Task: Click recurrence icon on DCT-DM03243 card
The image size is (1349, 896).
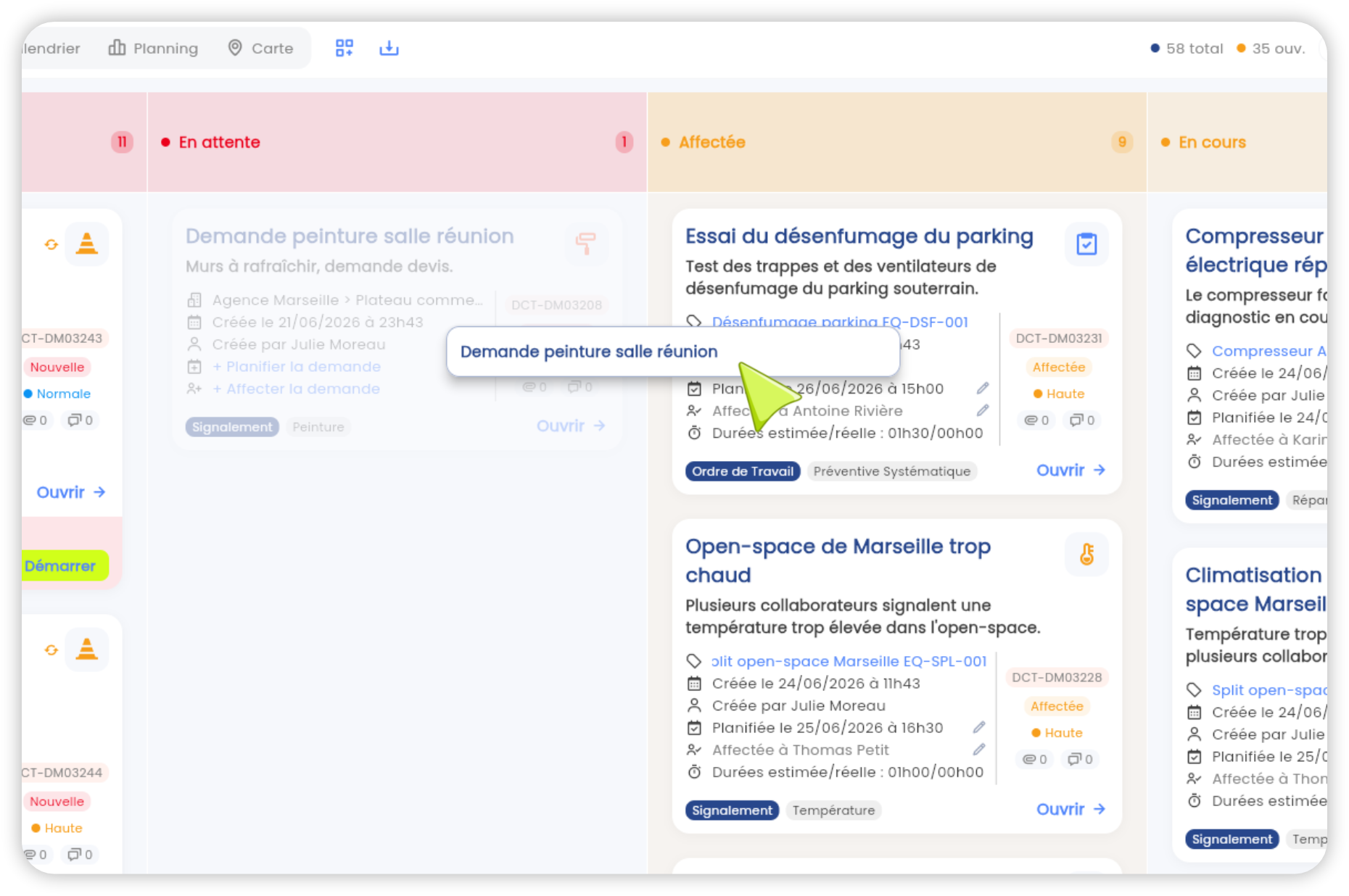Action: 51,245
